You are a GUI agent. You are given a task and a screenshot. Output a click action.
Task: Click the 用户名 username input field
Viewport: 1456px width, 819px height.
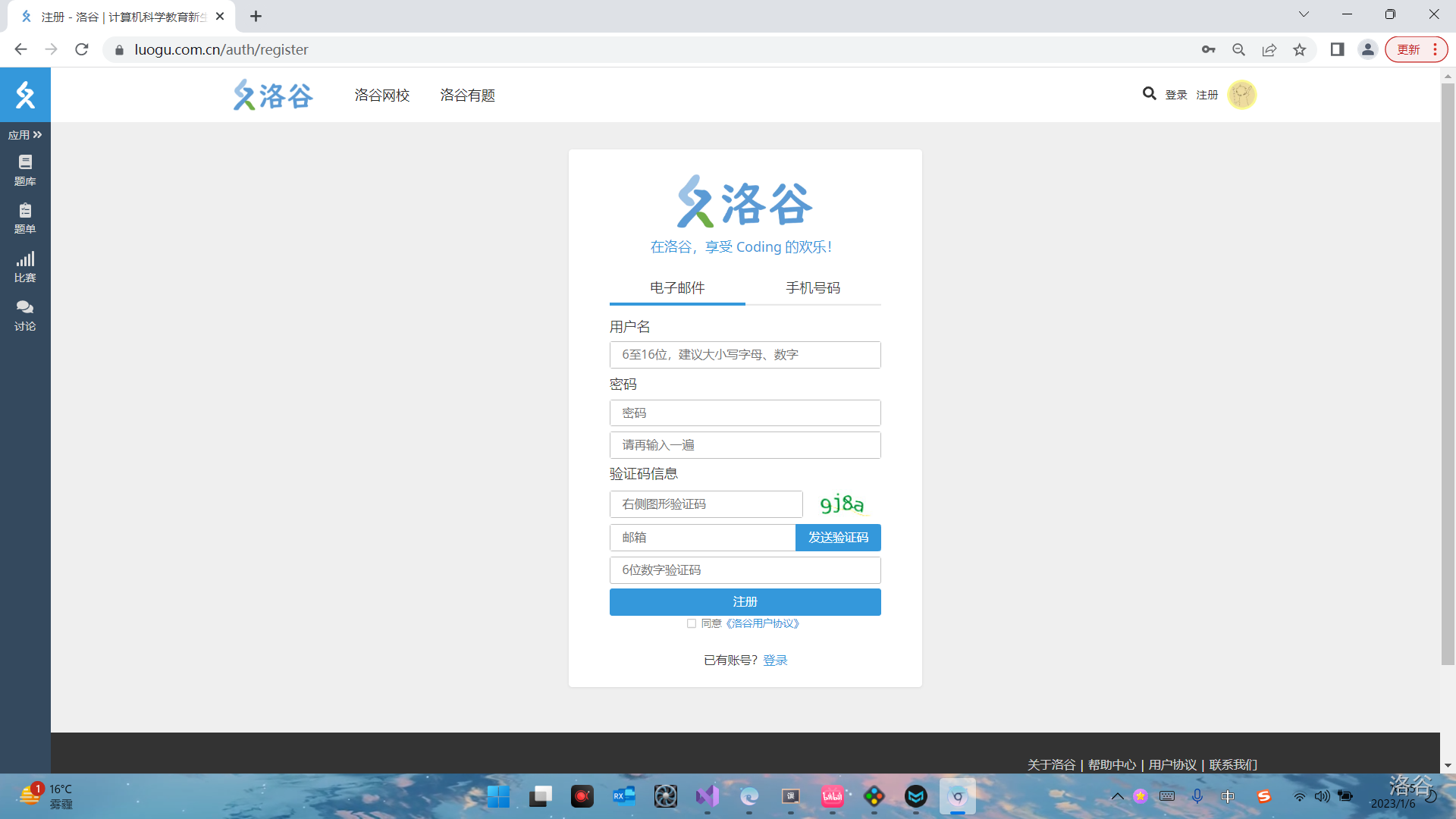[745, 355]
